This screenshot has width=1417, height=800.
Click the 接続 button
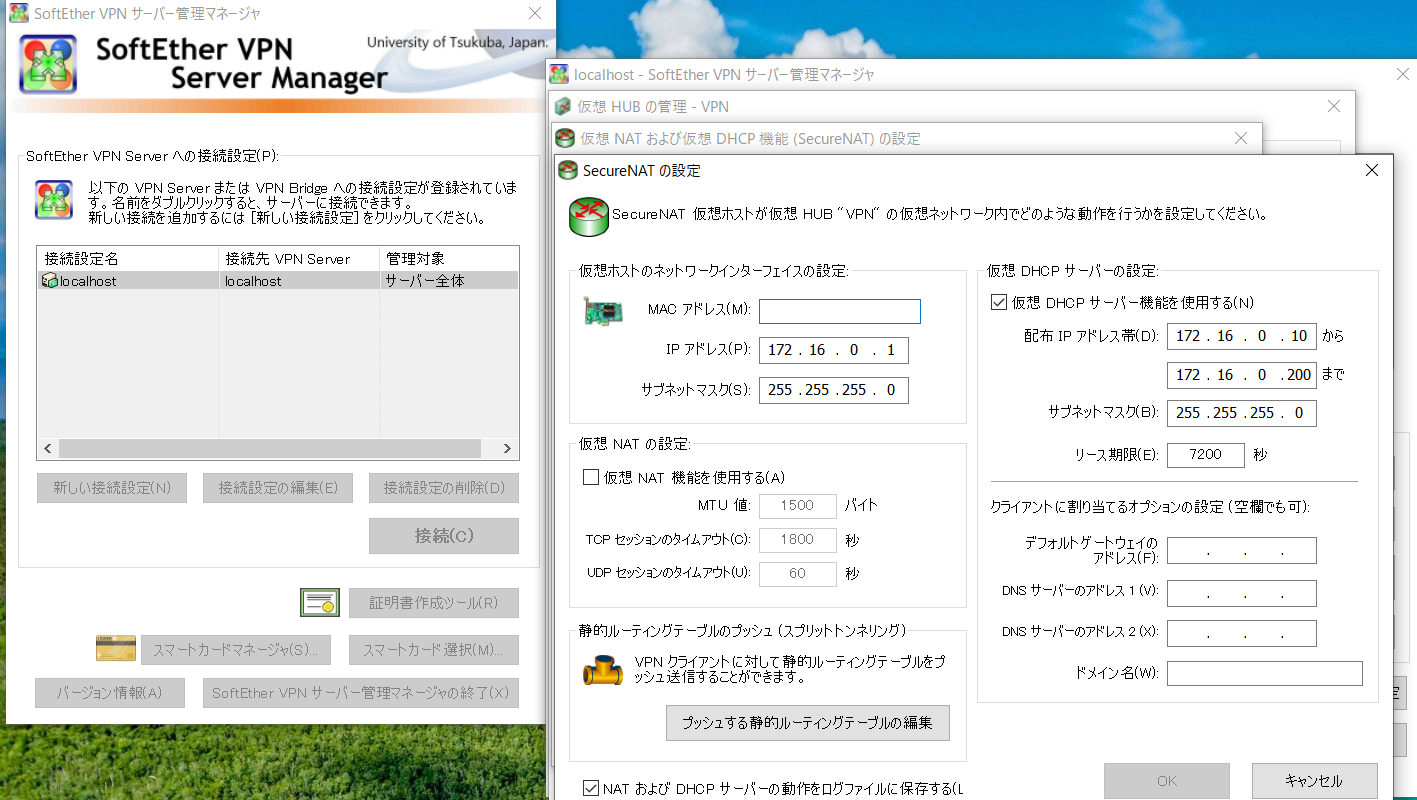[444, 536]
